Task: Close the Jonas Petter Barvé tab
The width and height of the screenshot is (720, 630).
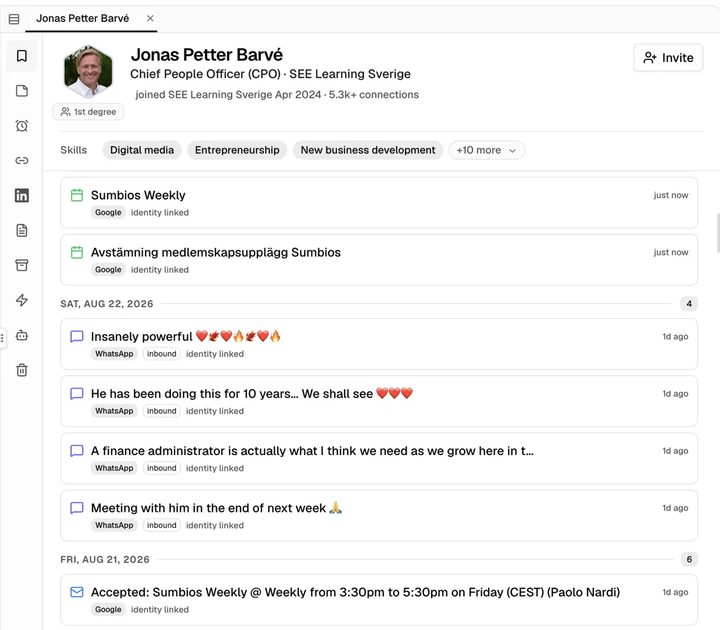Action: point(150,18)
